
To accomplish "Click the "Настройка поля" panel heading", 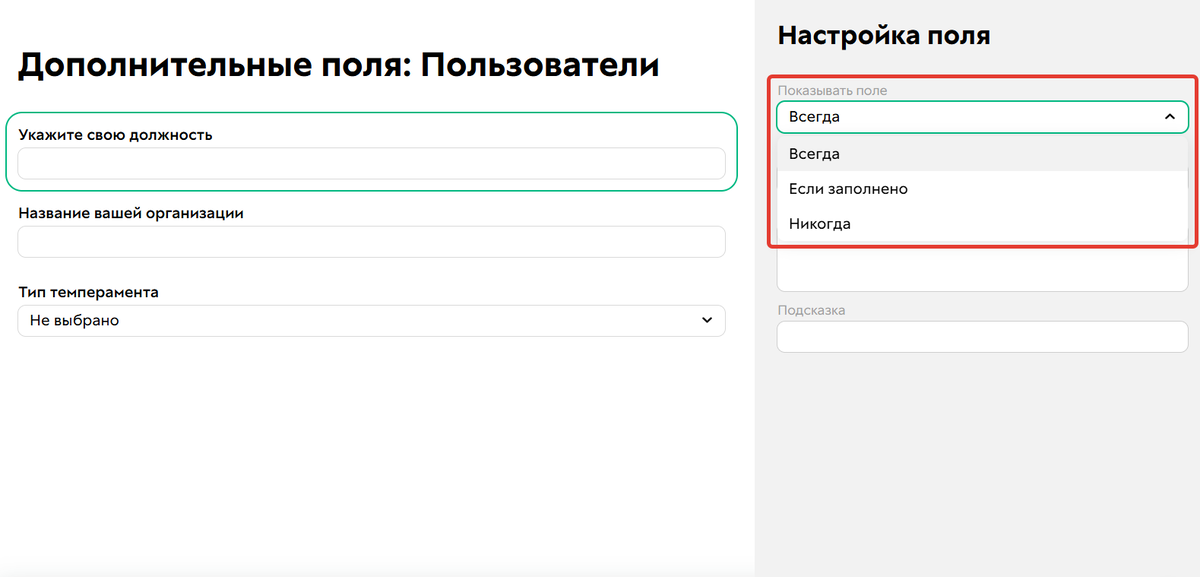I will 883,34.
